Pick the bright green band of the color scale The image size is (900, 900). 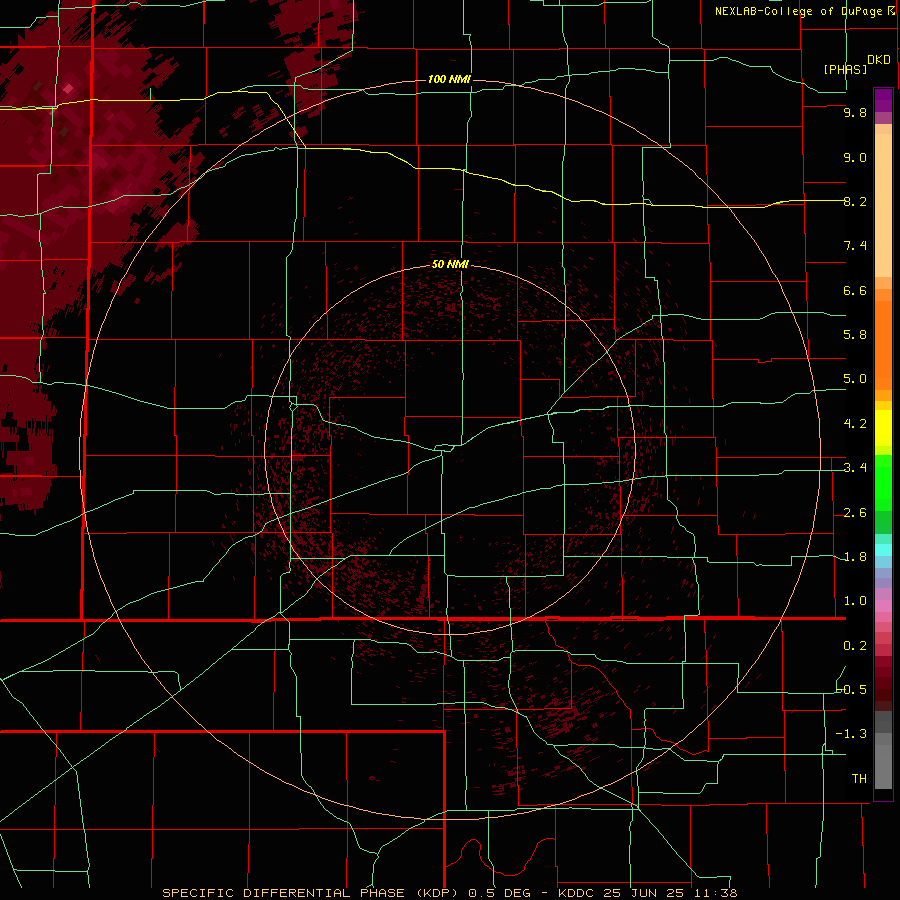click(883, 484)
